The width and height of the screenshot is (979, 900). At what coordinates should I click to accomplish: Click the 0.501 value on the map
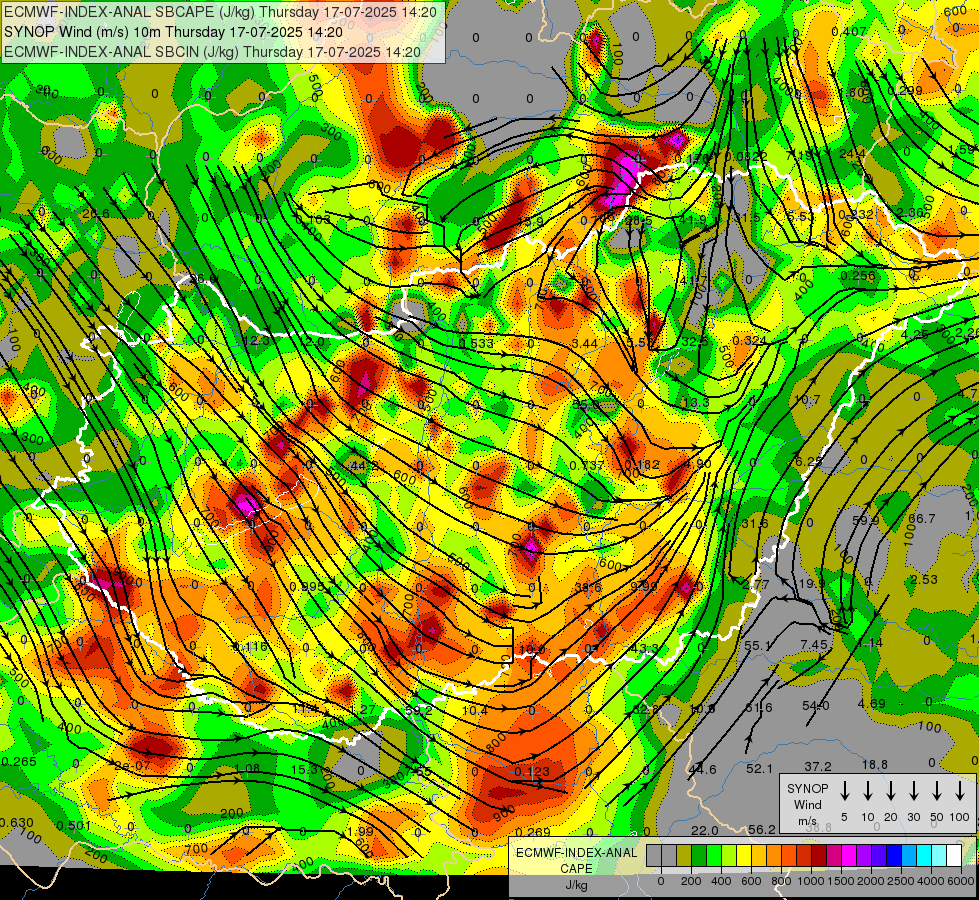[x=74, y=826]
